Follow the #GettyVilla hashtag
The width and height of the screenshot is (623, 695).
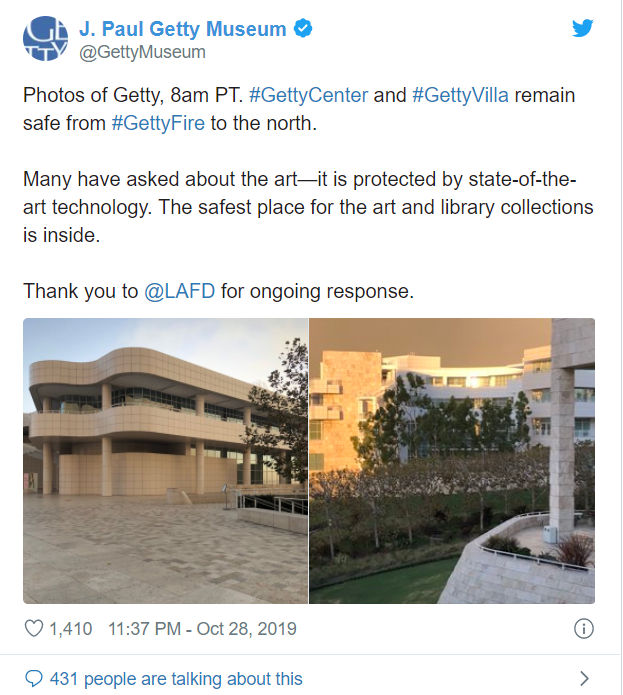coord(464,96)
